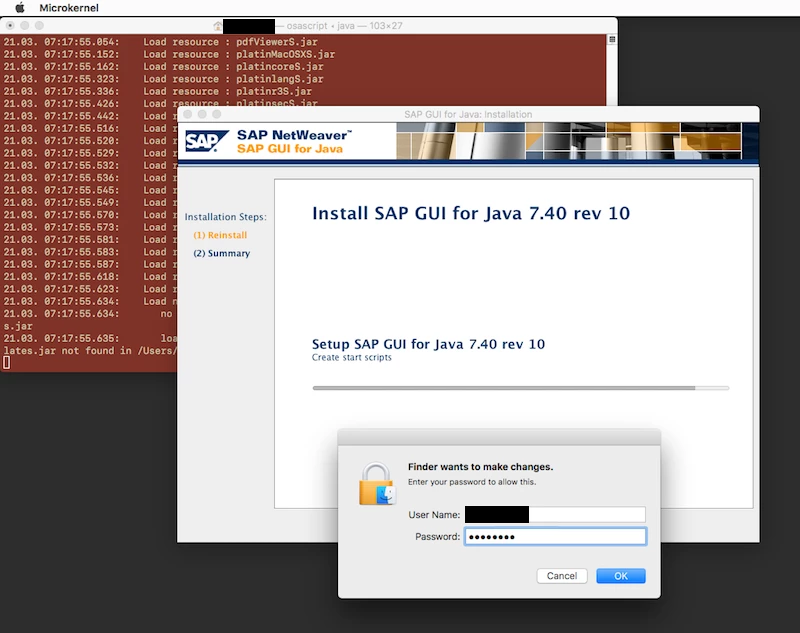Select the (2) Summary installation step

click(221, 254)
